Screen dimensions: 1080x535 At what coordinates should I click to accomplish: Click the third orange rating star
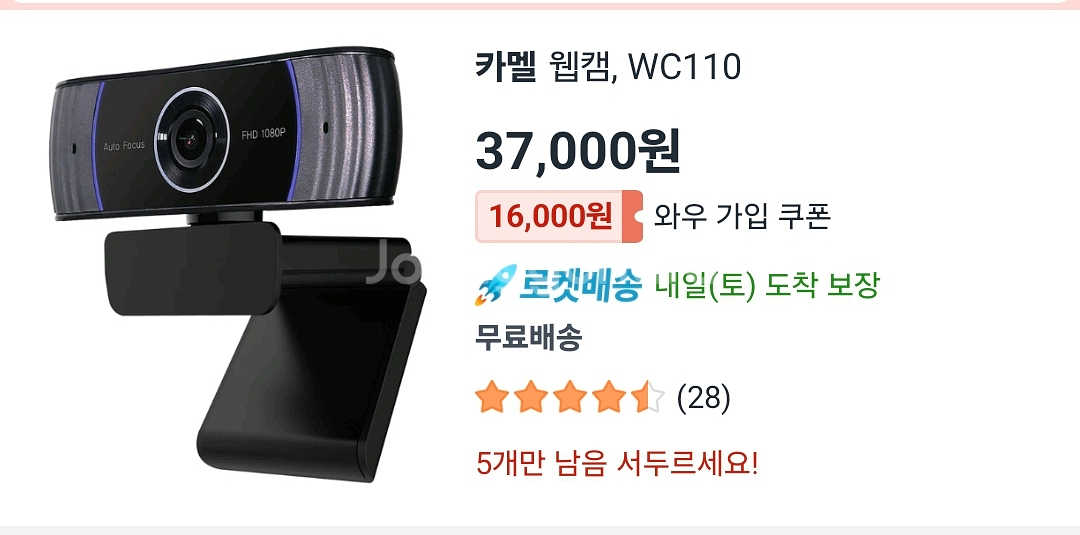[x=571, y=398]
